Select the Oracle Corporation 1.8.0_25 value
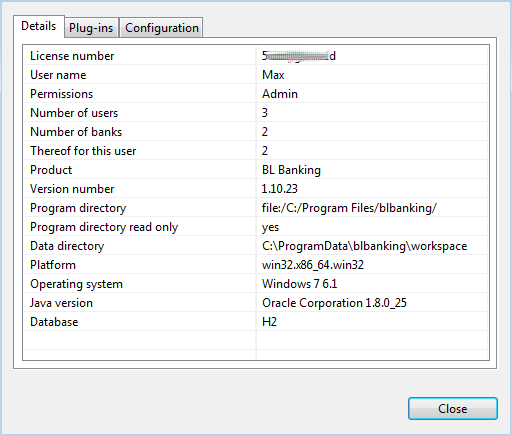Viewport: 512px width, 436px height. (334, 303)
